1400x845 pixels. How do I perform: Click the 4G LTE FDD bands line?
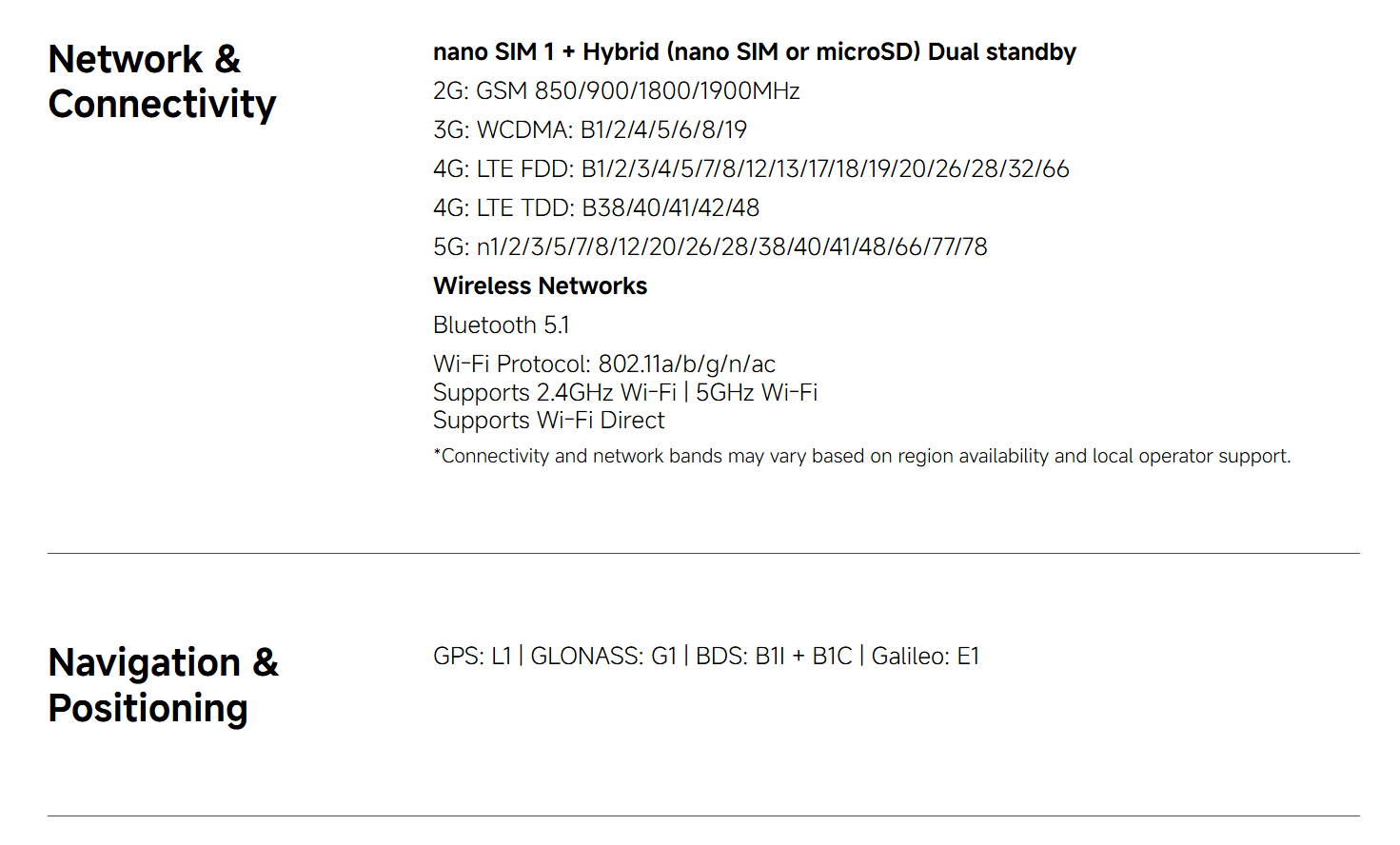tap(750, 169)
